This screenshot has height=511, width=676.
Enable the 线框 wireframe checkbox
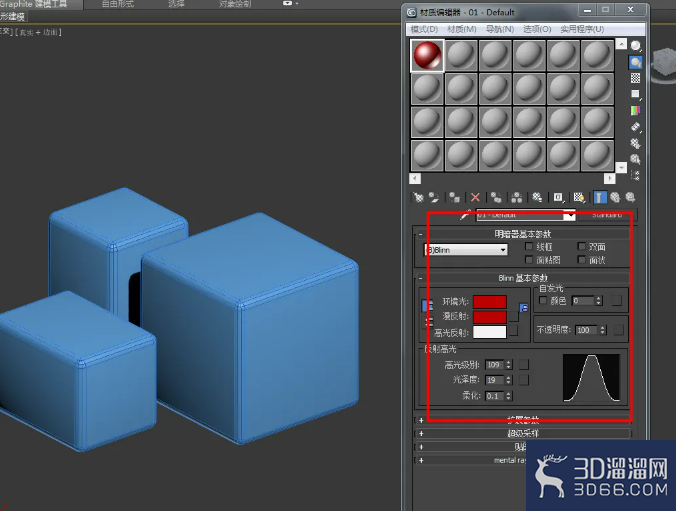(x=529, y=246)
